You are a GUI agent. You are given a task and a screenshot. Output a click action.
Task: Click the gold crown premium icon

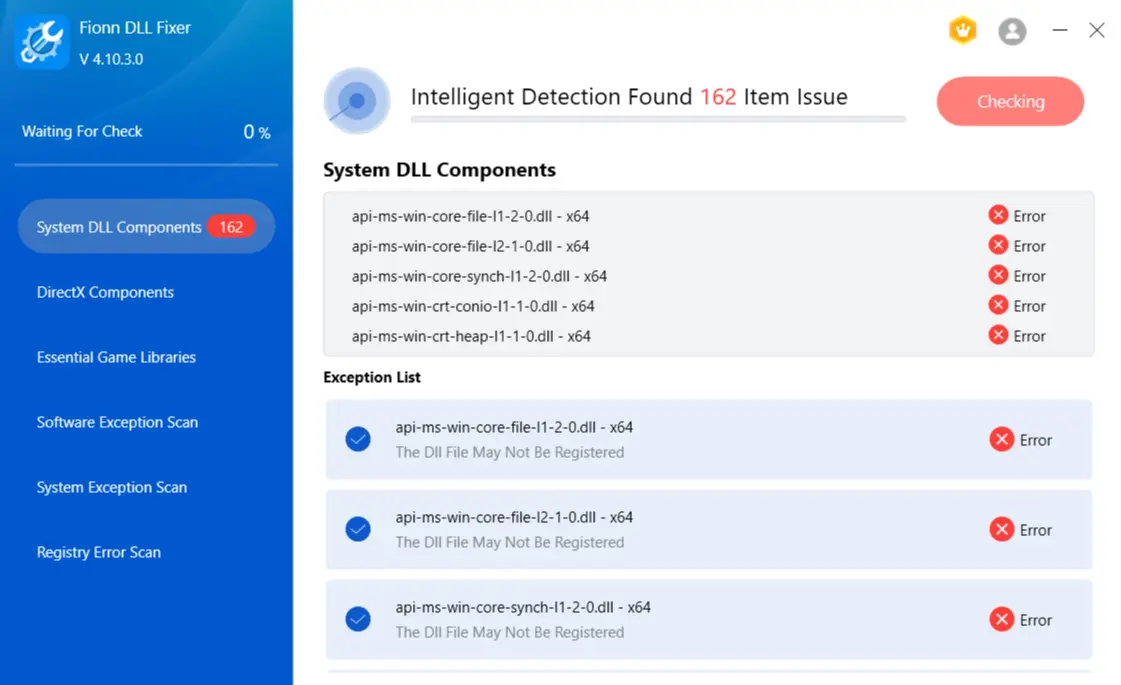pos(962,30)
